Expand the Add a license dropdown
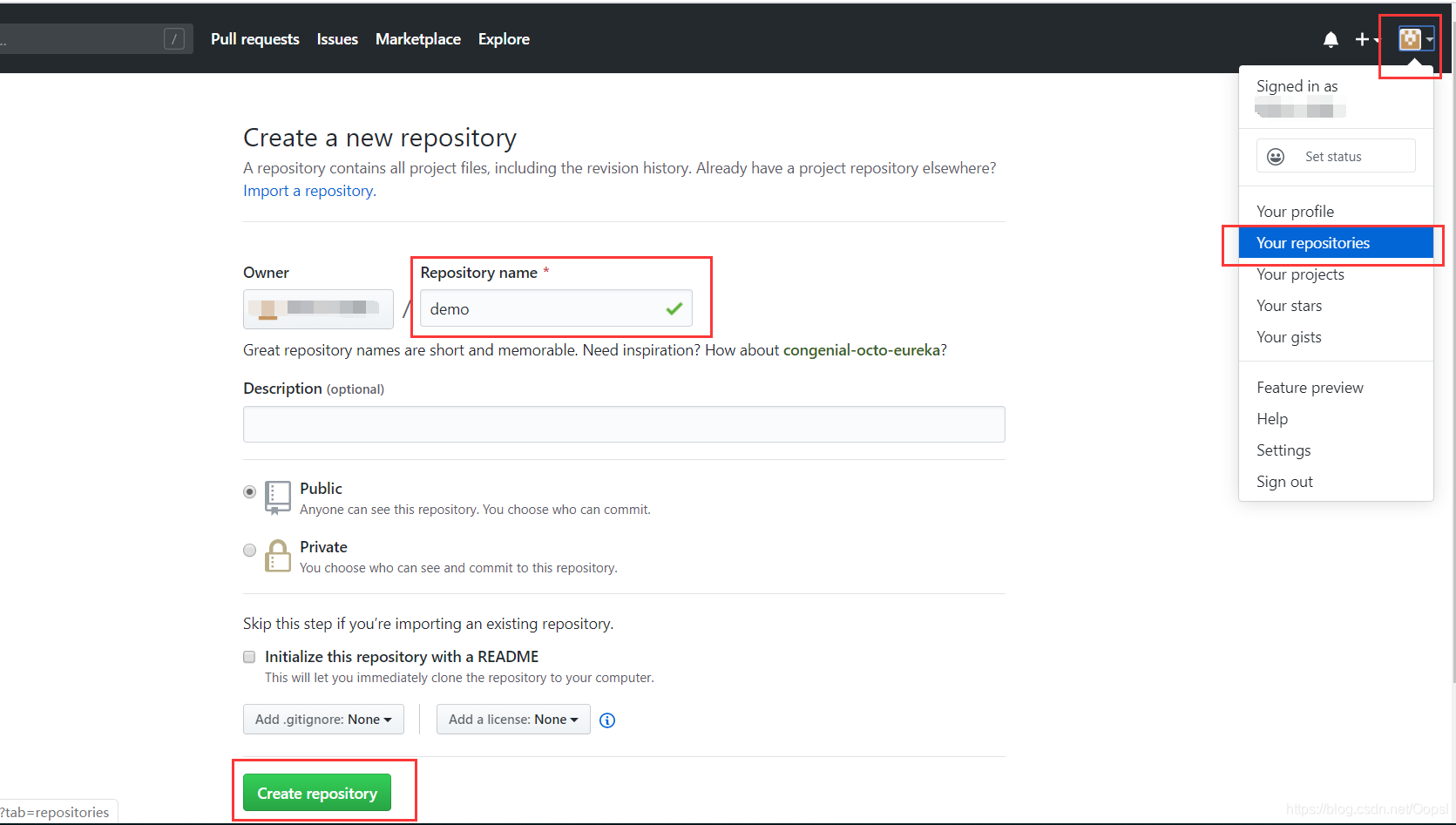1456x825 pixels. pos(513,720)
